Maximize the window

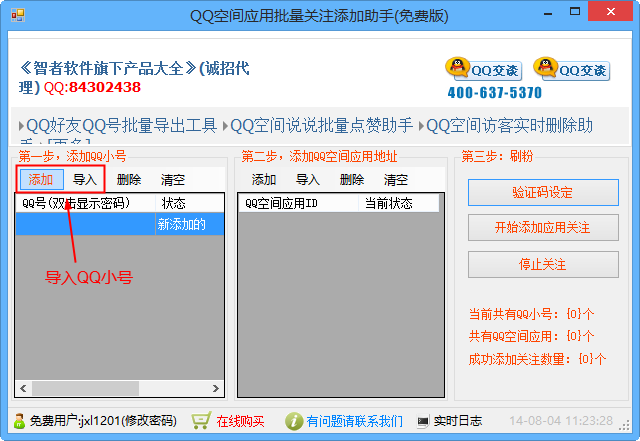(x=575, y=12)
